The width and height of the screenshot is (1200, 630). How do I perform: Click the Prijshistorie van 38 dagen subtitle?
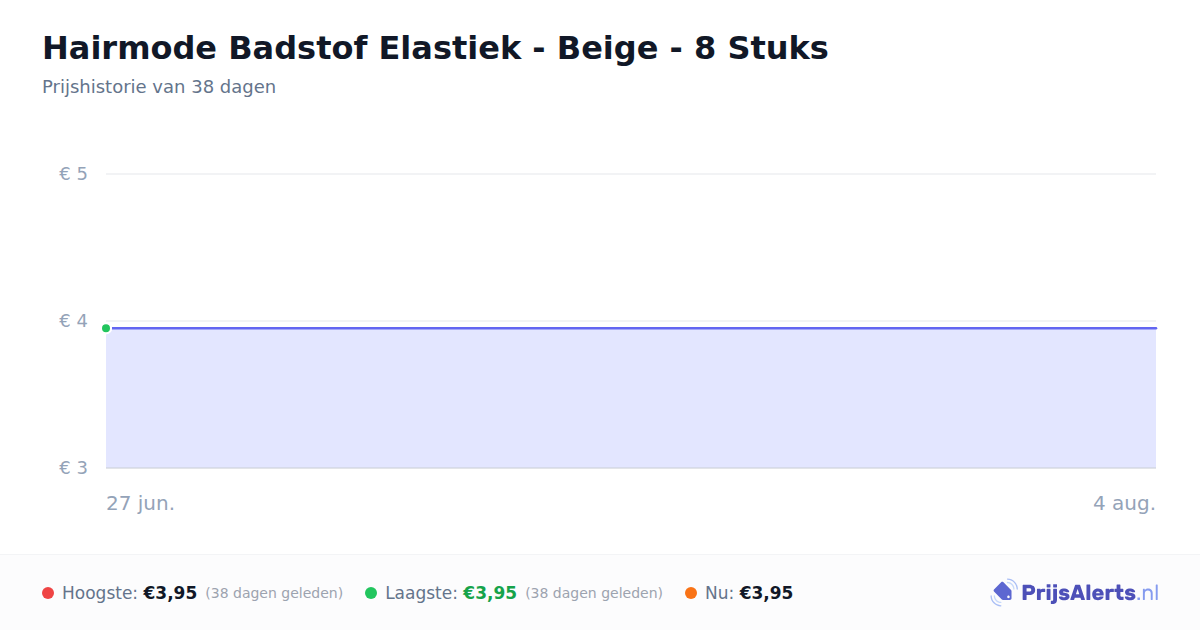pyautogui.click(x=159, y=87)
